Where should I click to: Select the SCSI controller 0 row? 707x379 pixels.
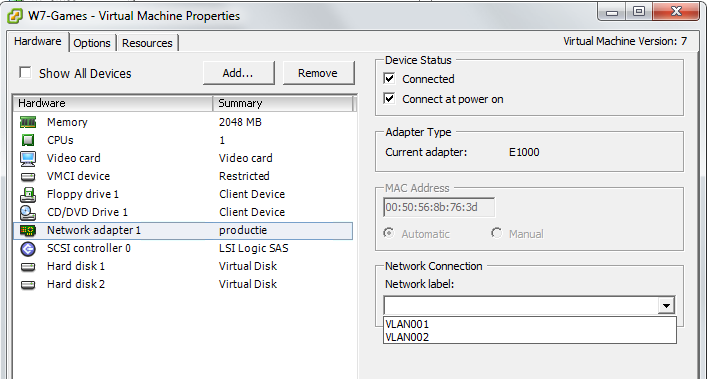183,248
